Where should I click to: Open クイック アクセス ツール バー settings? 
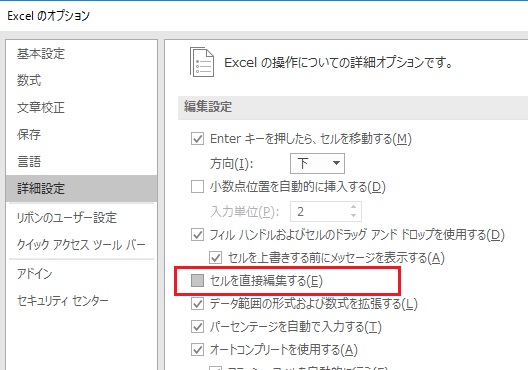click(x=81, y=245)
